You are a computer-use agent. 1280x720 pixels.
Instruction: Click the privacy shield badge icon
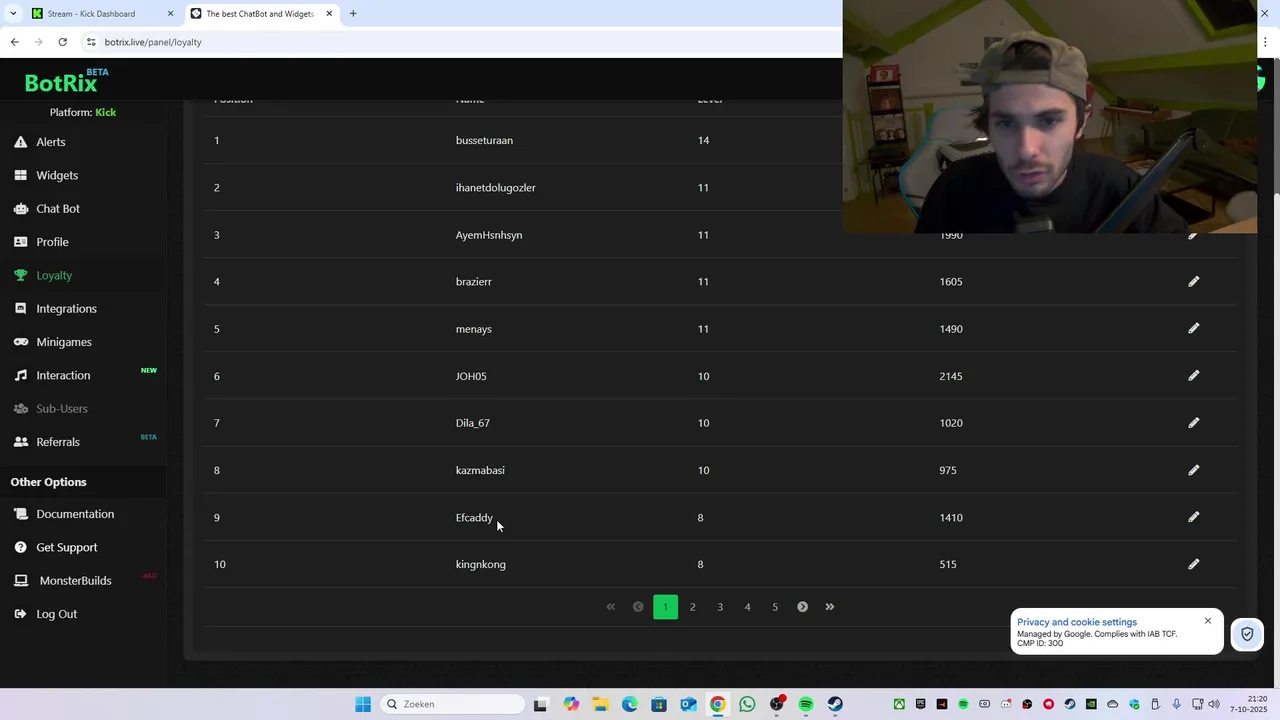(1247, 634)
